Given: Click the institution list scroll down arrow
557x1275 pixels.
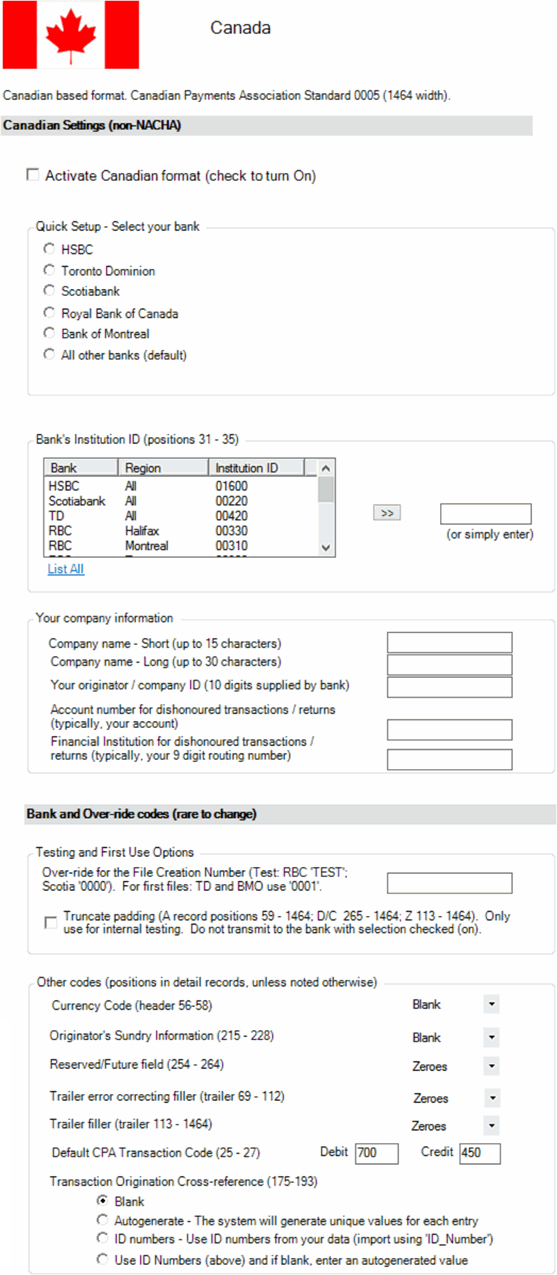Looking at the screenshot, I should point(324,546).
